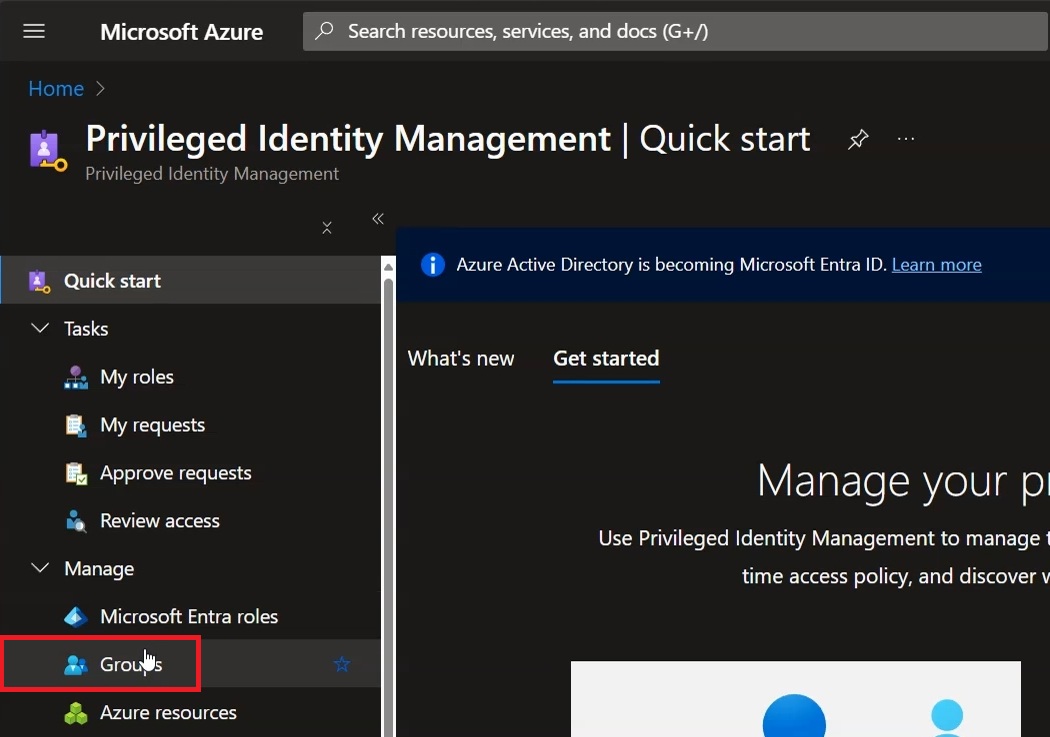Click the Approve requests icon

tap(76, 474)
